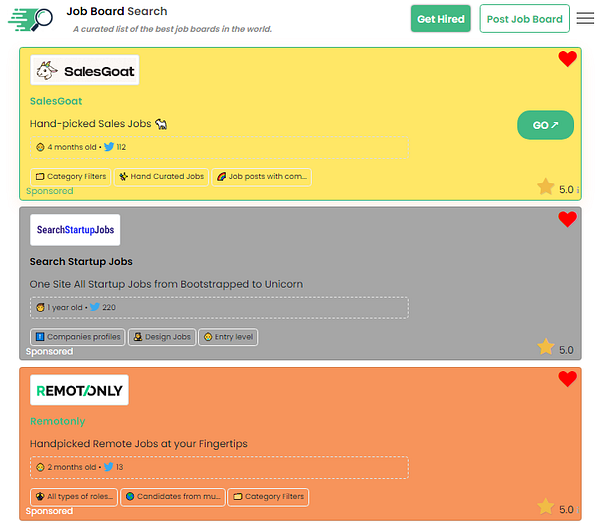This screenshot has height=525, width=600.
Task: Click the Sponsored label on Remotonly
Action: pyautogui.click(x=49, y=511)
